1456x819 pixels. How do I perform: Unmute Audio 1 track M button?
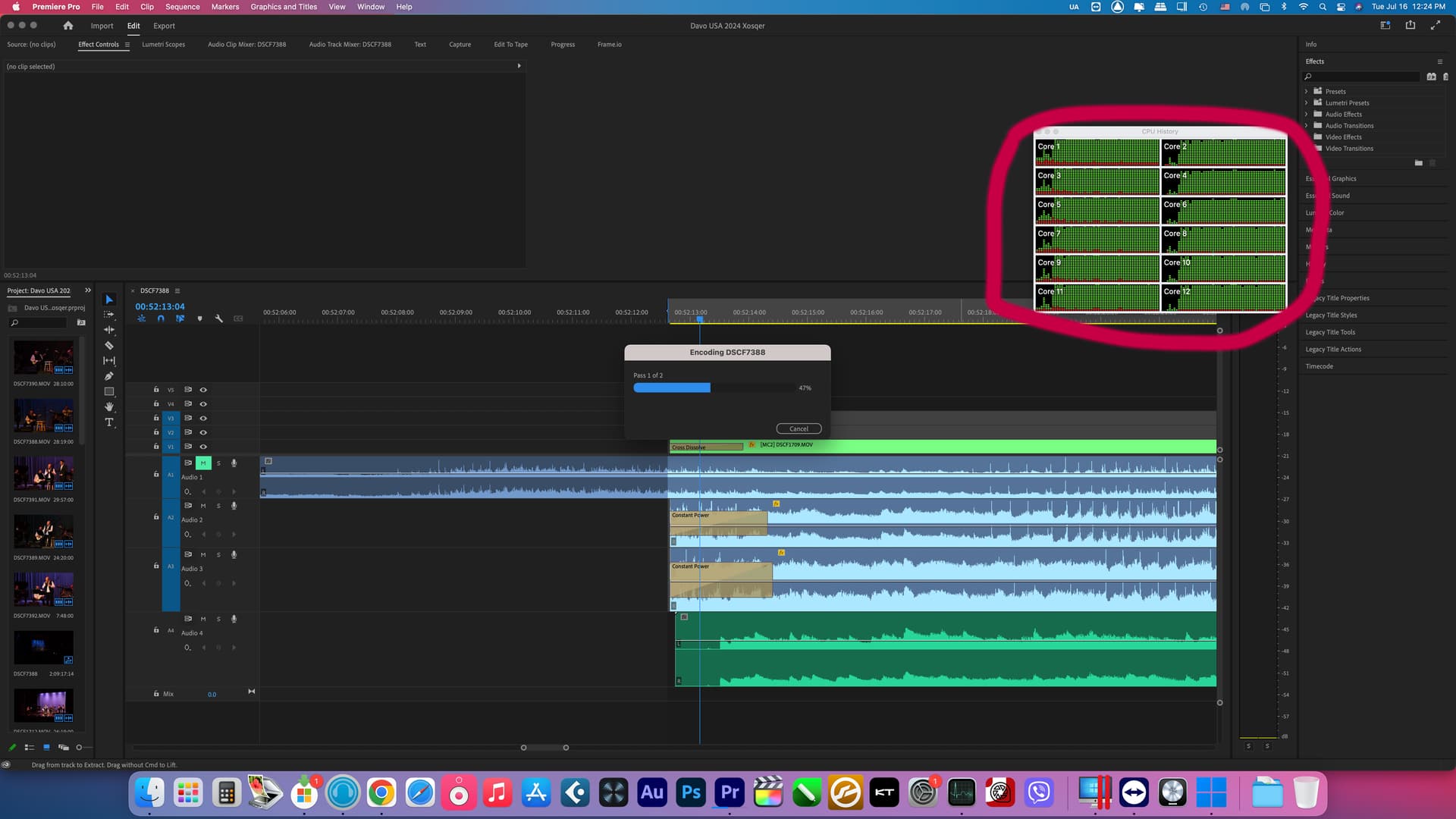coord(203,463)
